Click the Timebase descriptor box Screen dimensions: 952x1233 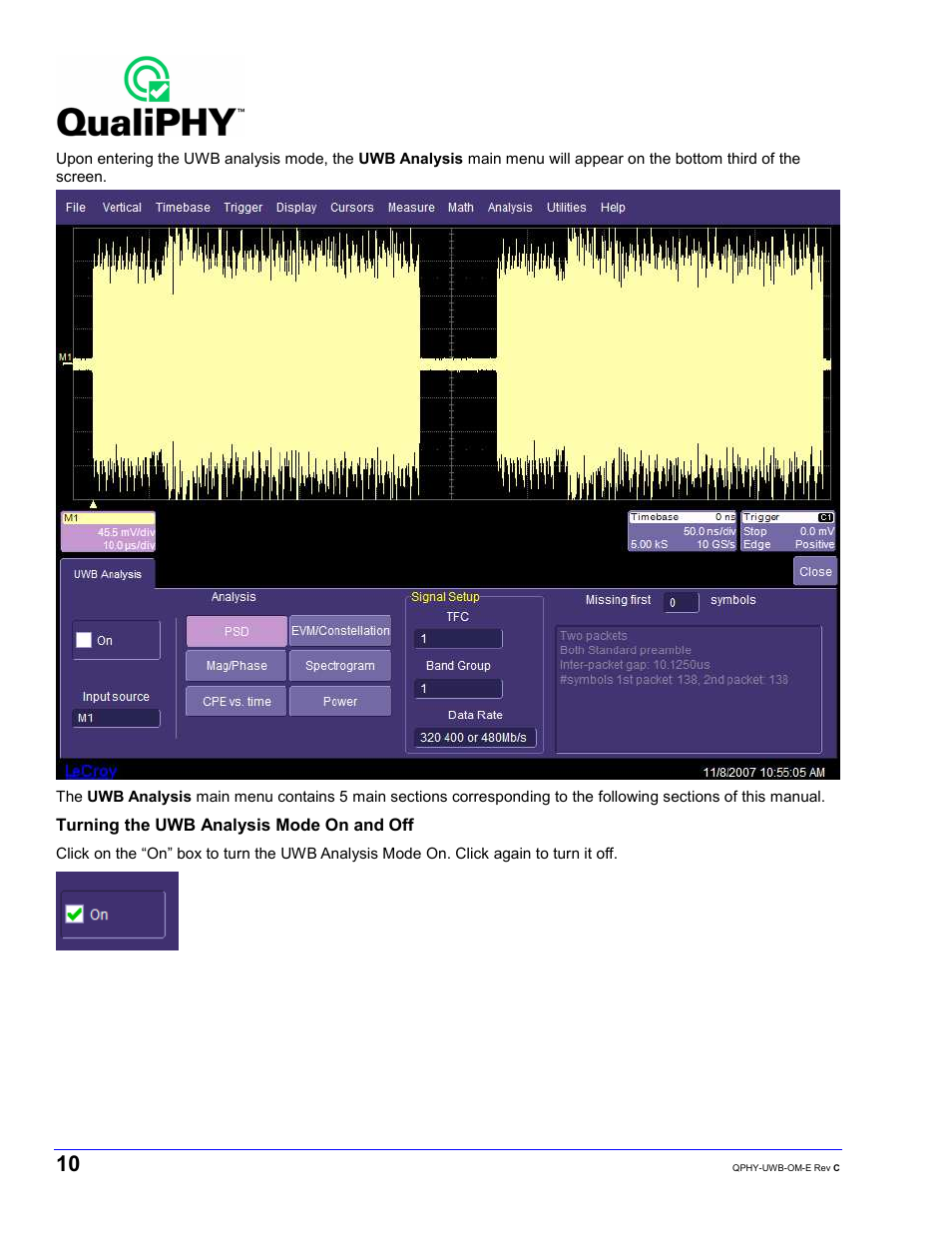(x=683, y=531)
